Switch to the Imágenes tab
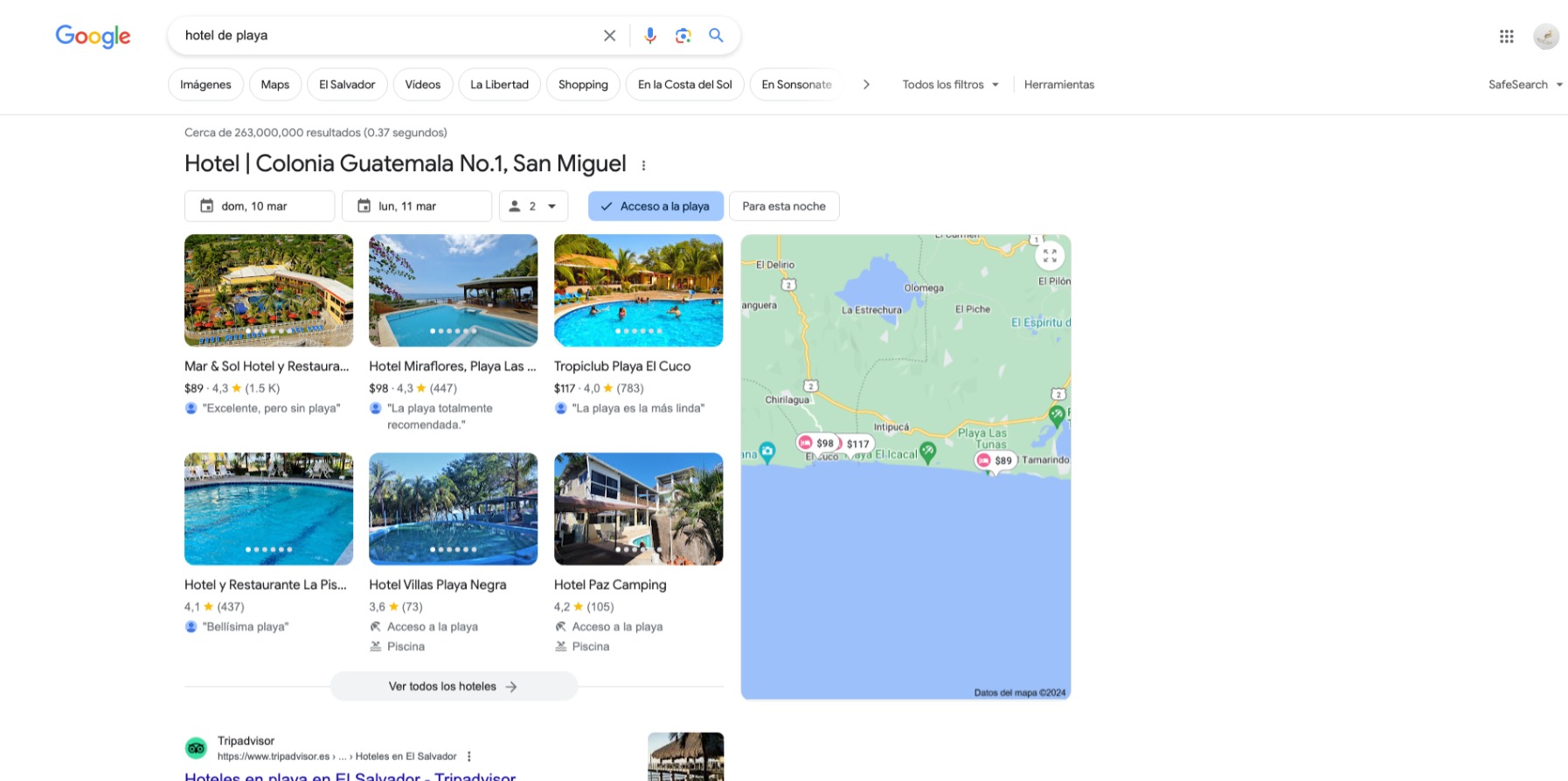Screen dimensions: 1568x781 pyautogui.click(x=205, y=85)
